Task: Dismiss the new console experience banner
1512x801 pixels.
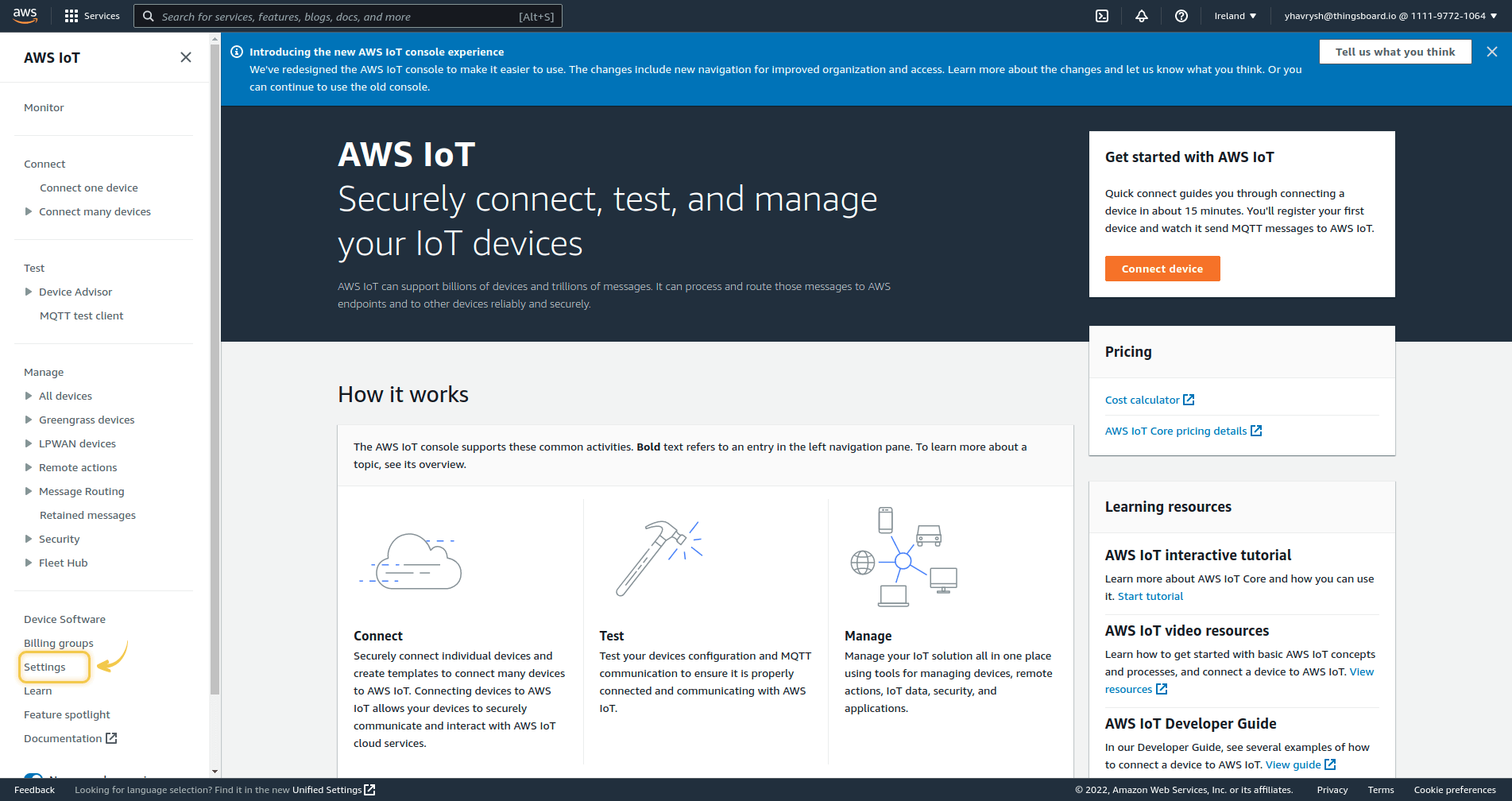Action: pyautogui.click(x=1492, y=52)
